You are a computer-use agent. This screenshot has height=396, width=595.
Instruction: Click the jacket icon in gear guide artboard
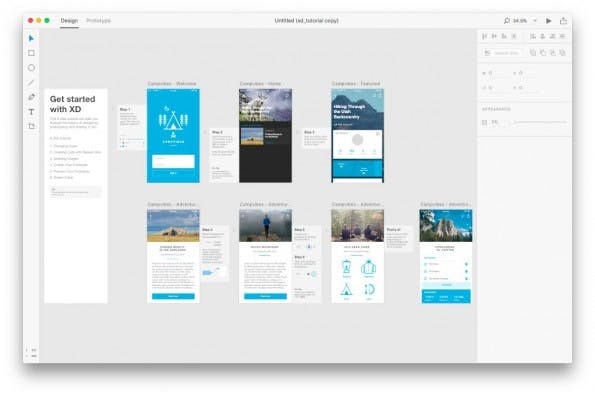[368, 267]
